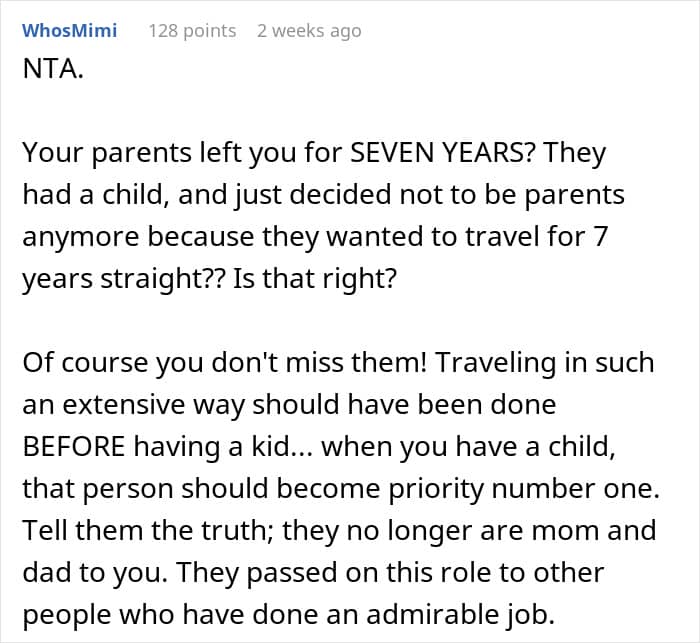The height and width of the screenshot is (643, 700).
Task: Click the 128 points score
Action: click(x=192, y=30)
